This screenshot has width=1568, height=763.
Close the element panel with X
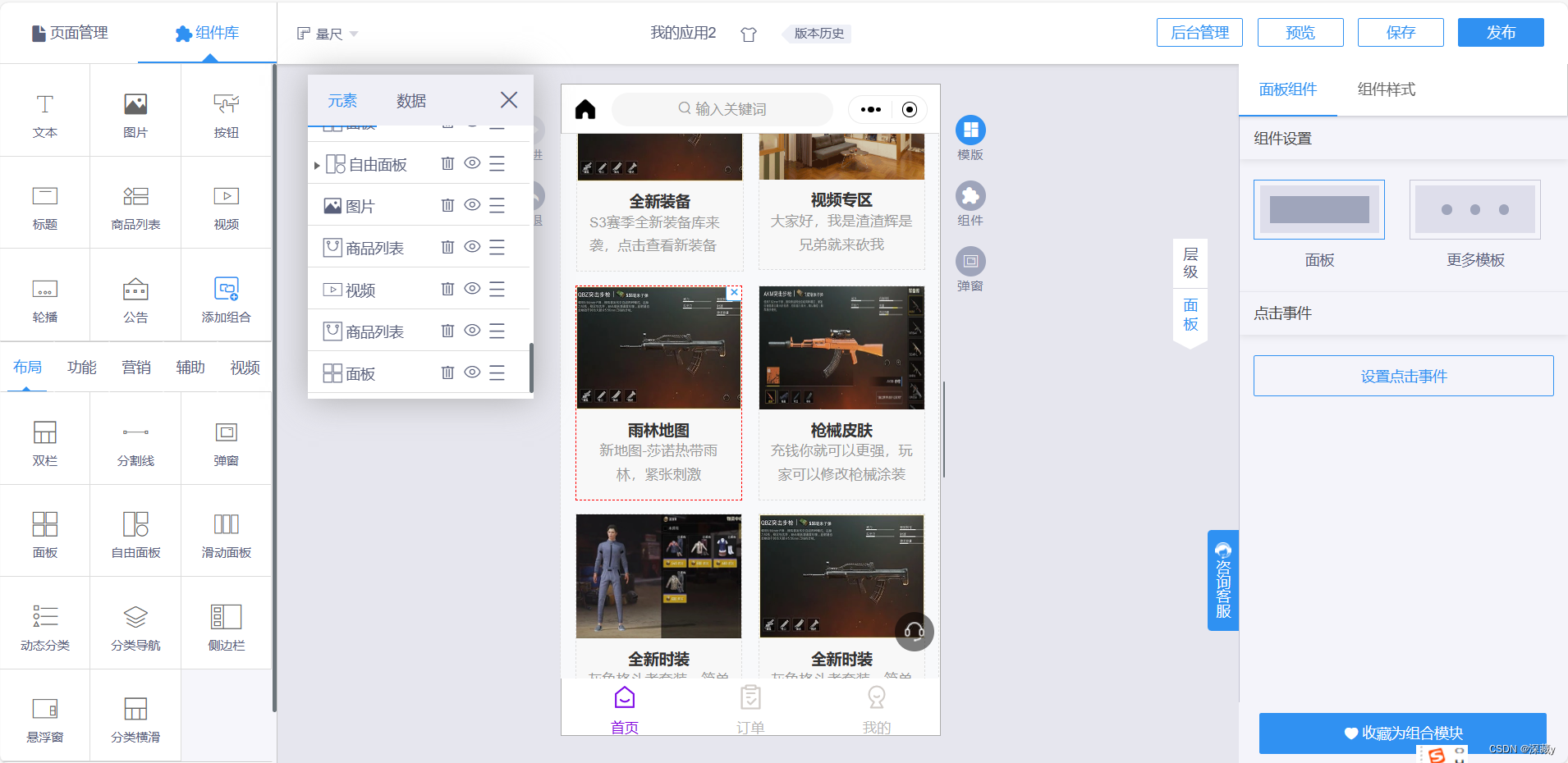pos(509,100)
